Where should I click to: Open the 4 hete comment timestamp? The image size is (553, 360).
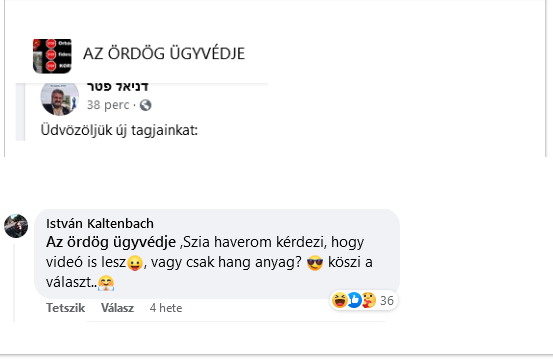point(166,308)
